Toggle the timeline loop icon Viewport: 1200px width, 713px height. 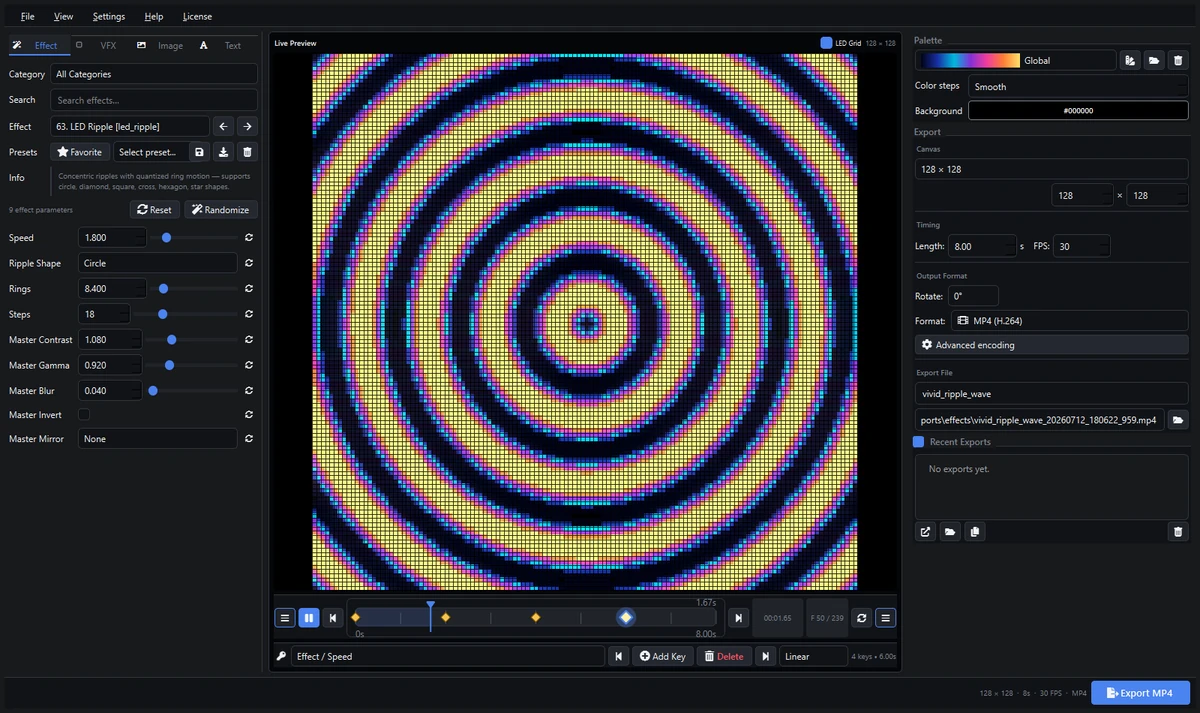pos(862,618)
